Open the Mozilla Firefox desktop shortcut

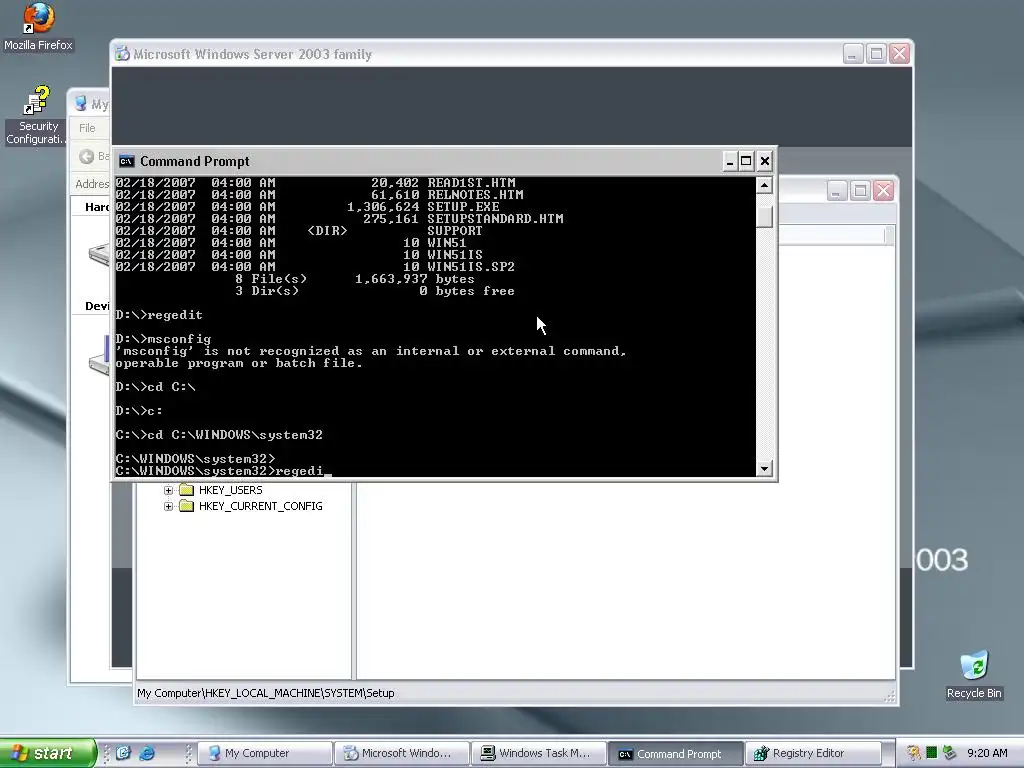point(38,26)
